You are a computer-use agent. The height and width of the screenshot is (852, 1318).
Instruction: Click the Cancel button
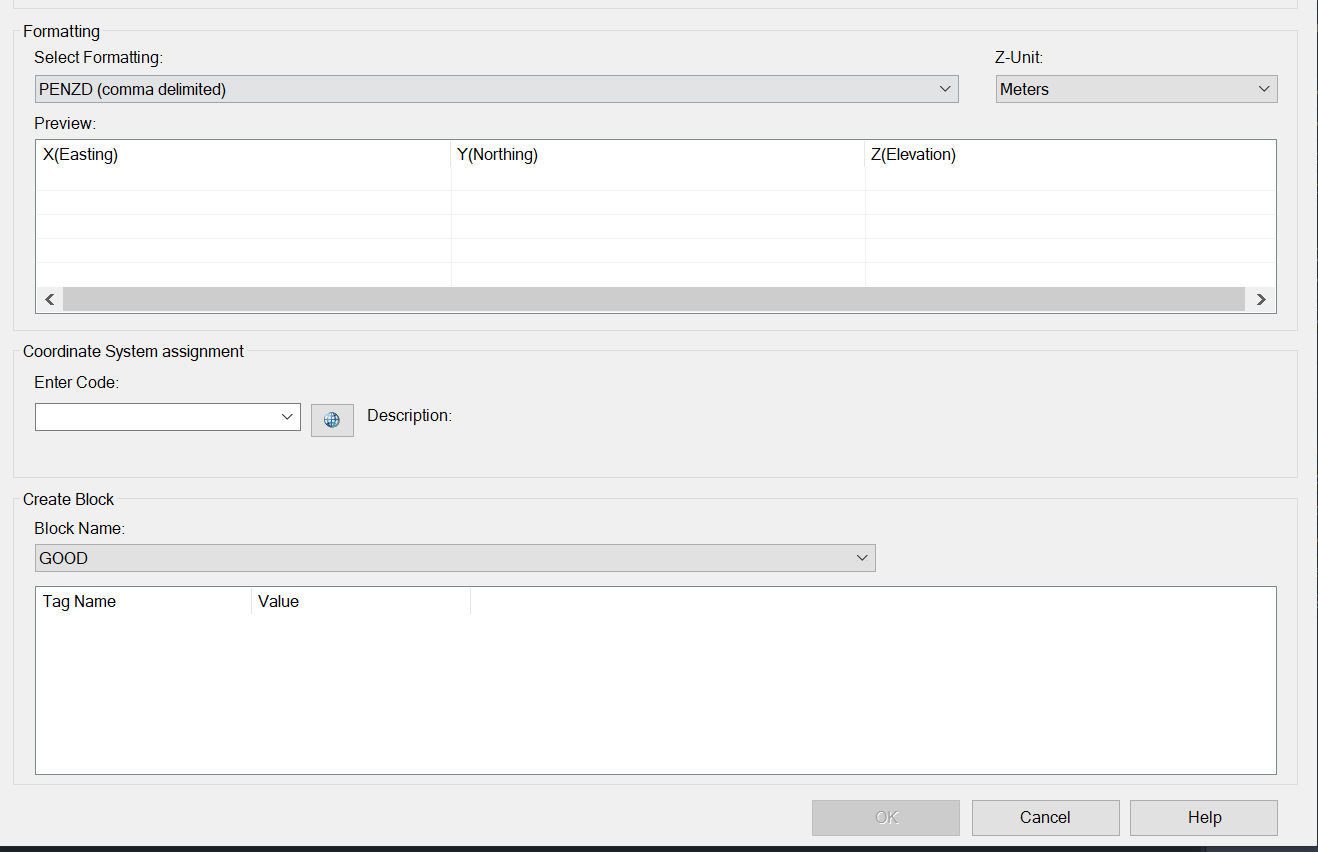tap(1045, 817)
